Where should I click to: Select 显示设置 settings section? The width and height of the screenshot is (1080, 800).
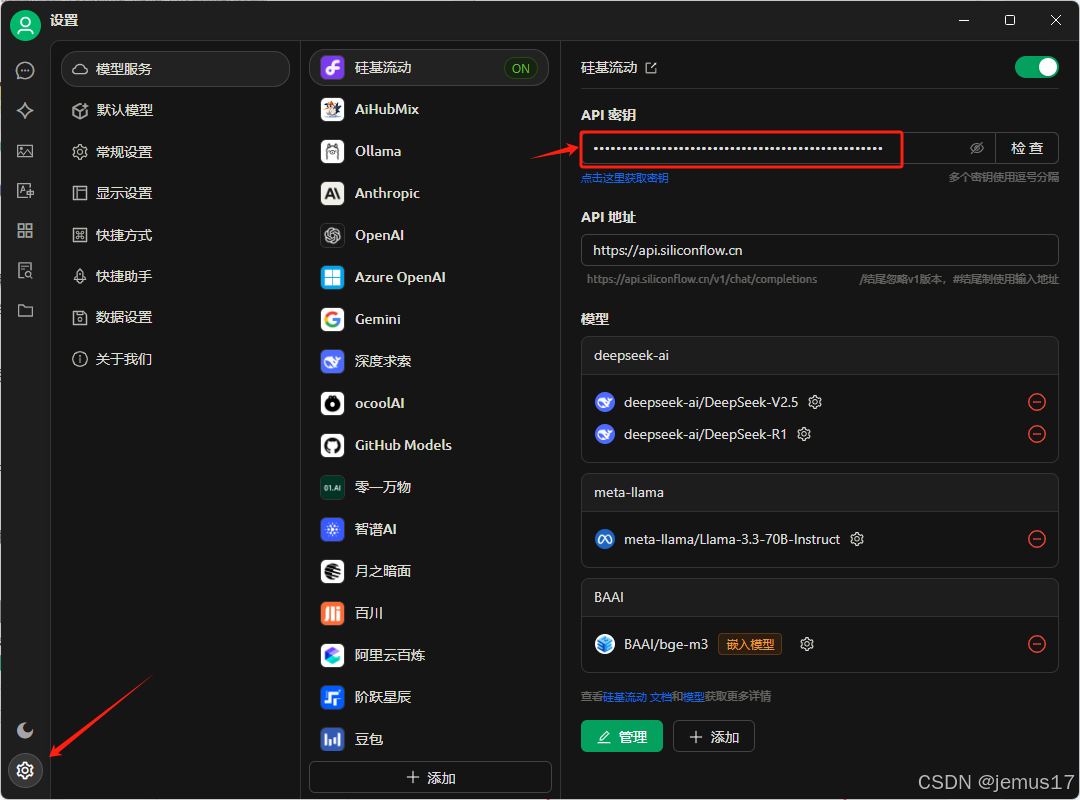(176, 193)
